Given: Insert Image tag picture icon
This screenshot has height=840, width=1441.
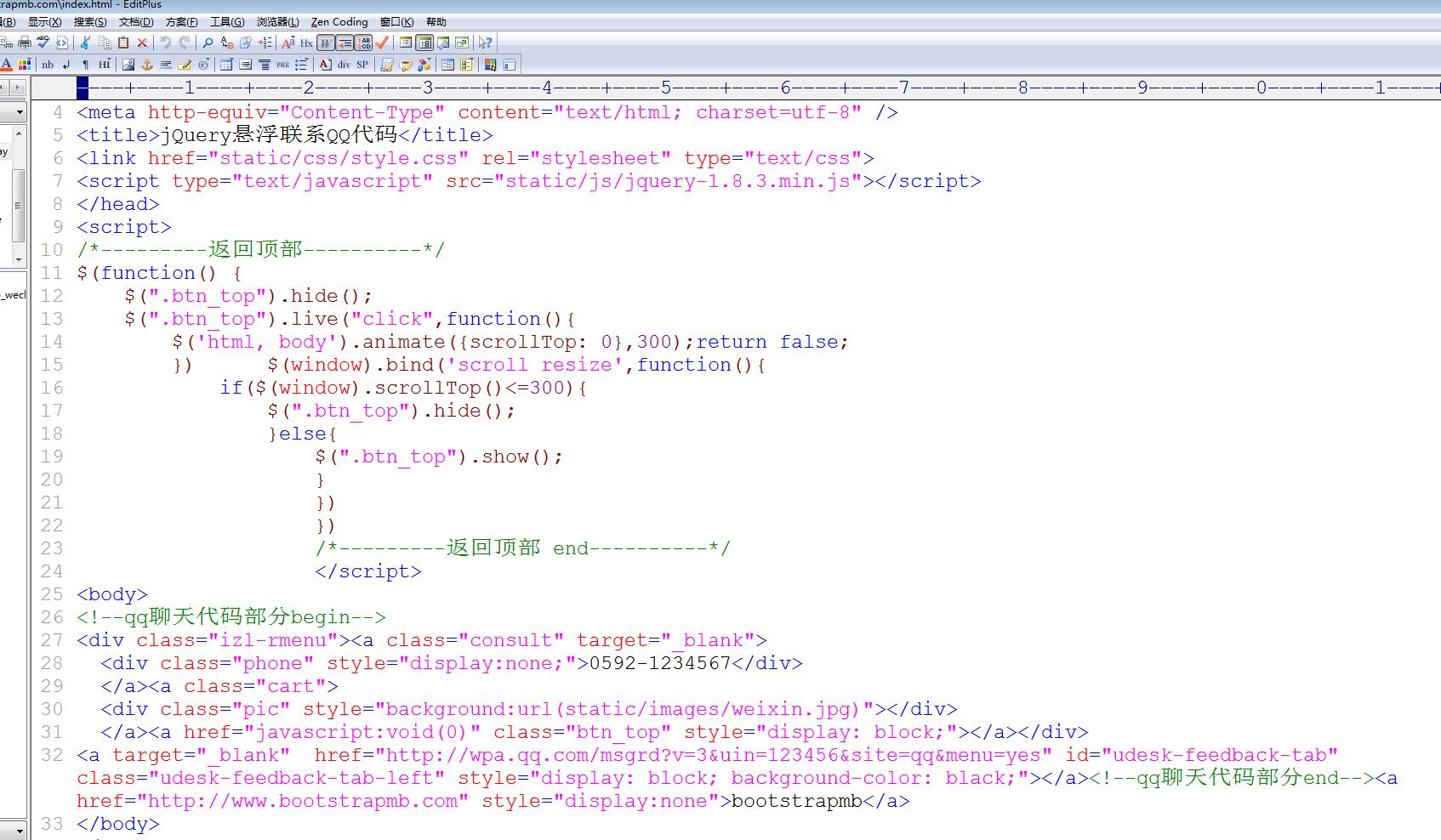Looking at the screenshot, I should (128, 65).
